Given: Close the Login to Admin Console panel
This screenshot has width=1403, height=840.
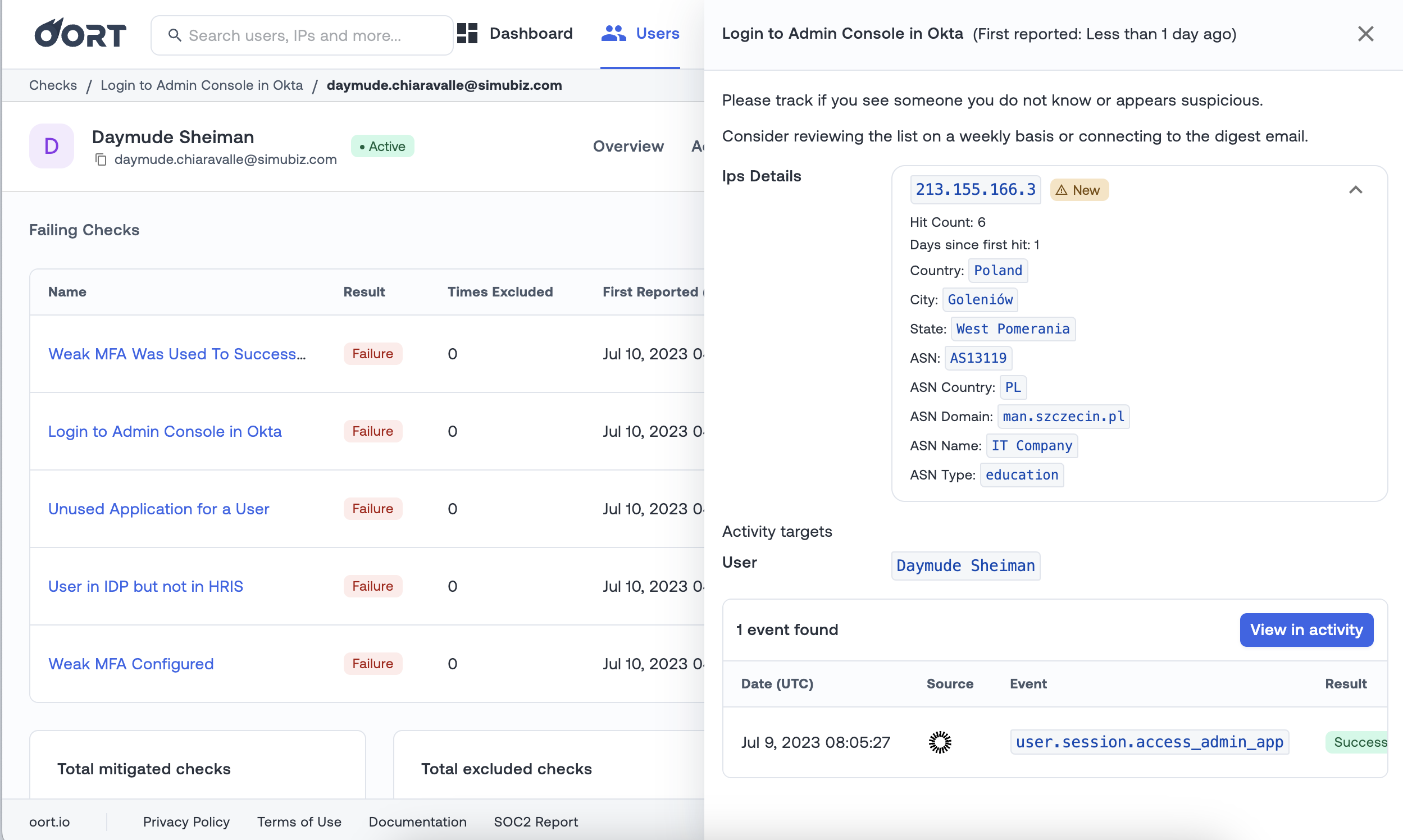Looking at the screenshot, I should tap(1365, 34).
